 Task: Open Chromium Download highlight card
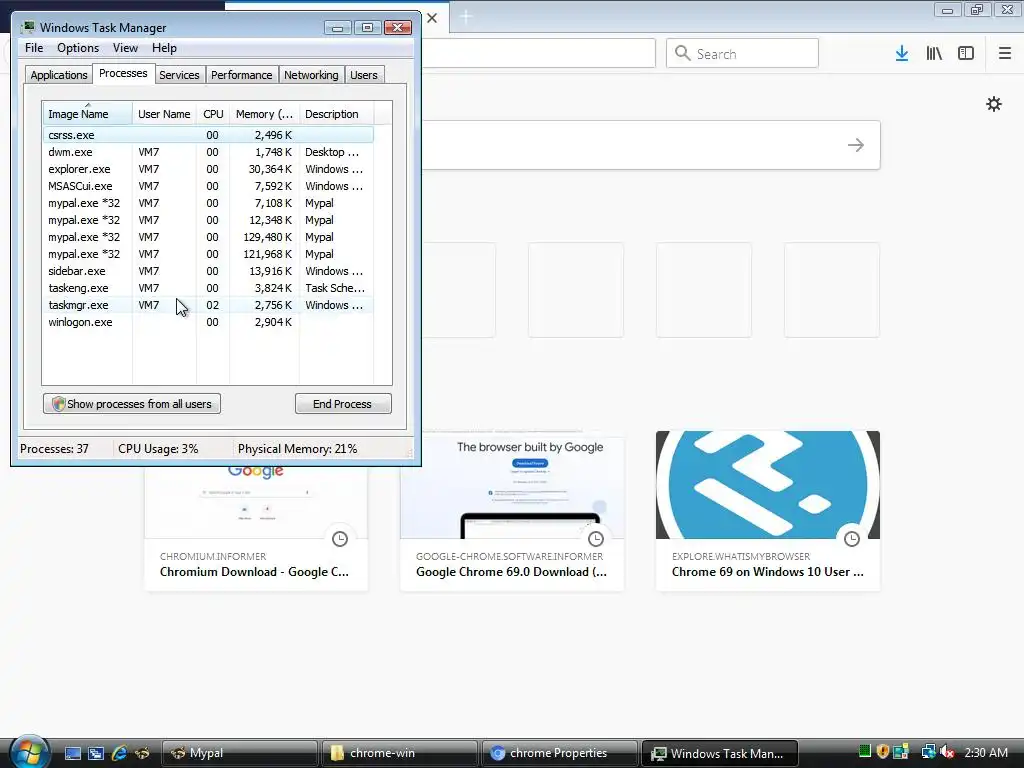[255, 528]
